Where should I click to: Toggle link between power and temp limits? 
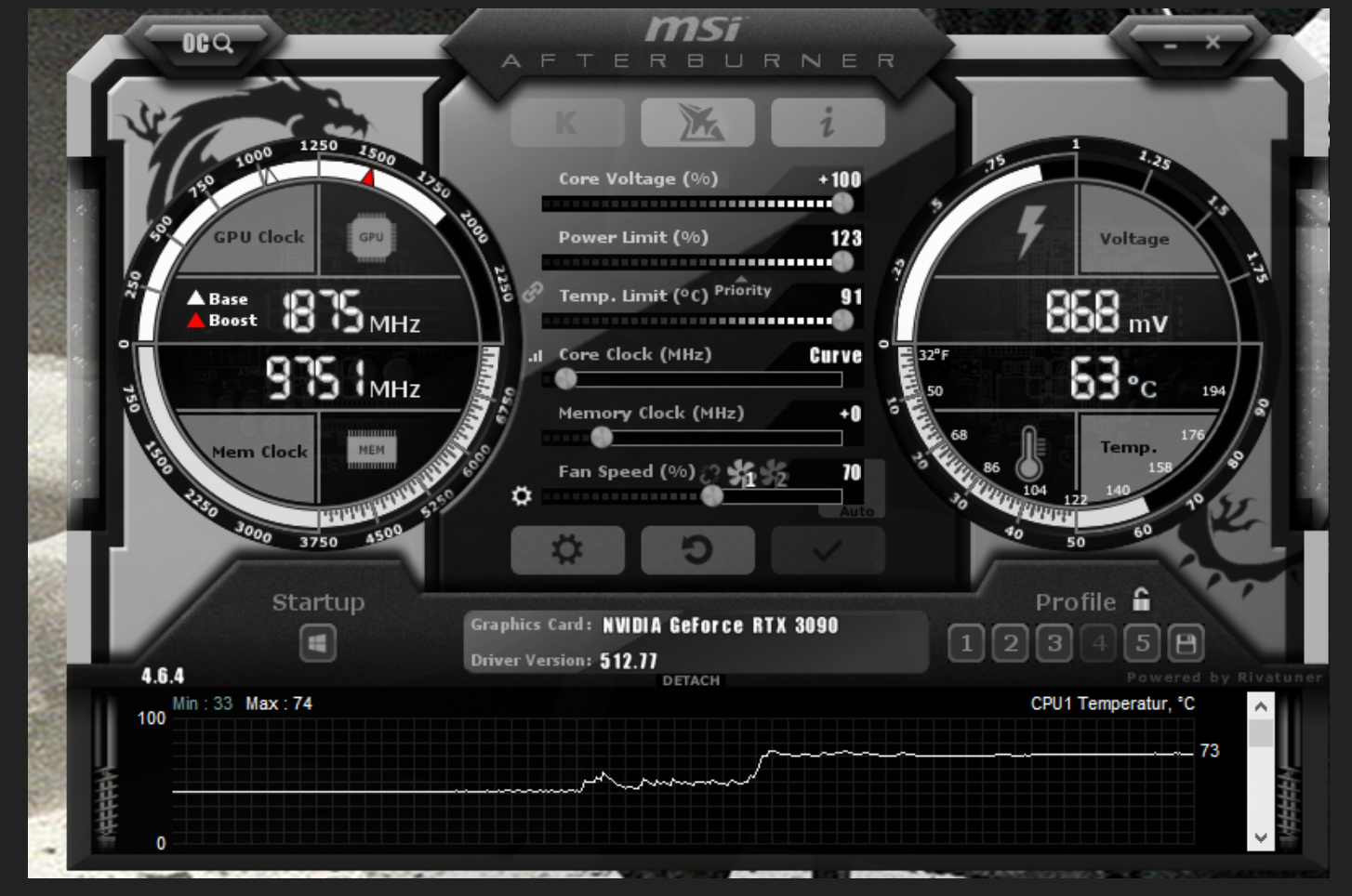(x=532, y=292)
